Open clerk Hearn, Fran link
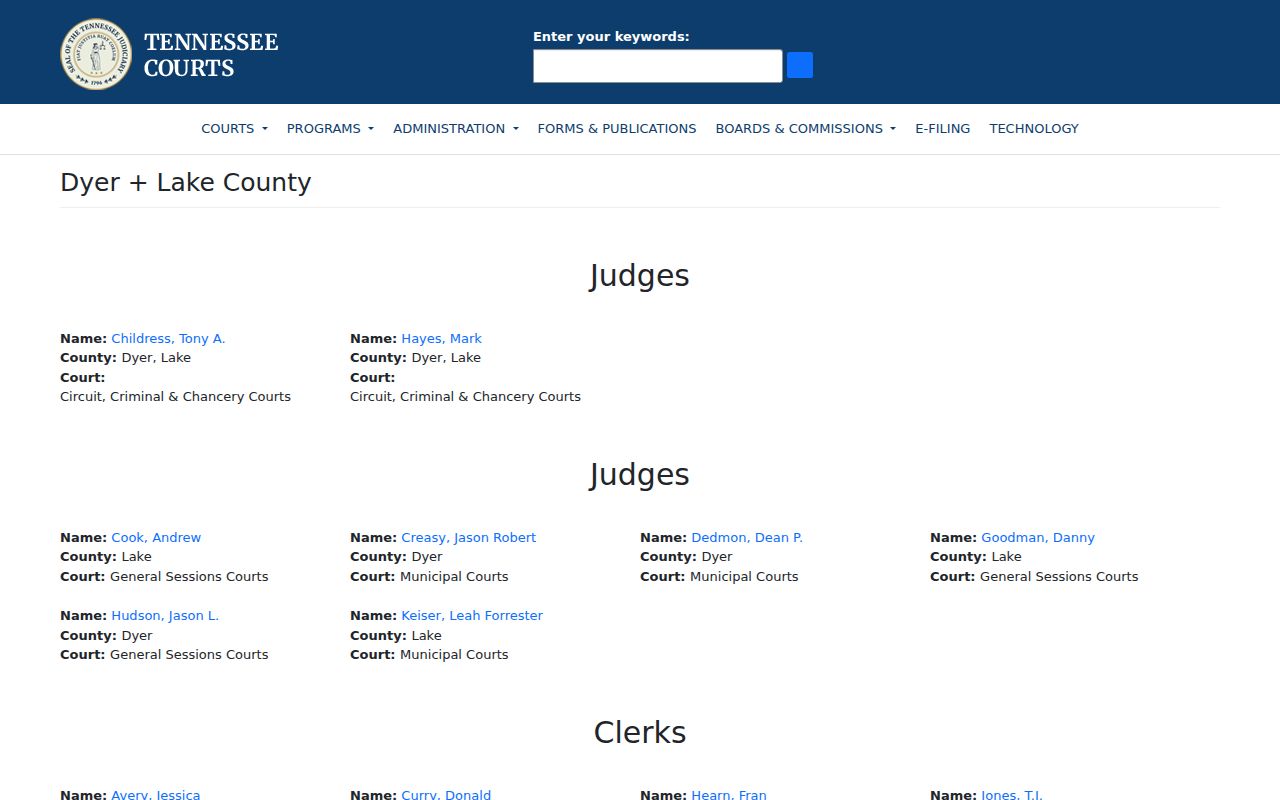The width and height of the screenshot is (1280, 800). (729, 795)
